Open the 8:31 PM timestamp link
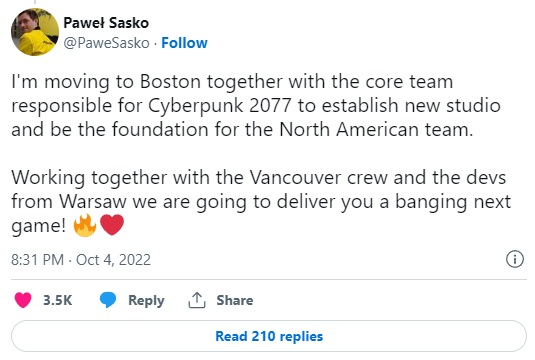The width and height of the screenshot is (535, 360). click(38, 260)
